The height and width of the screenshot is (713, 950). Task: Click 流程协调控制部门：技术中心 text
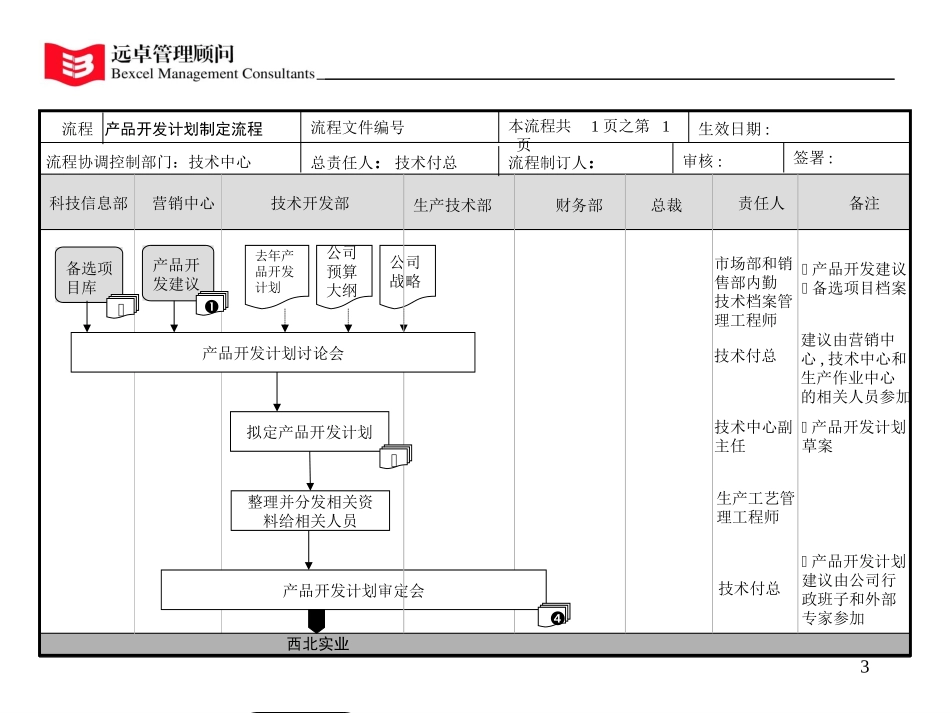[x=148, y=162]
